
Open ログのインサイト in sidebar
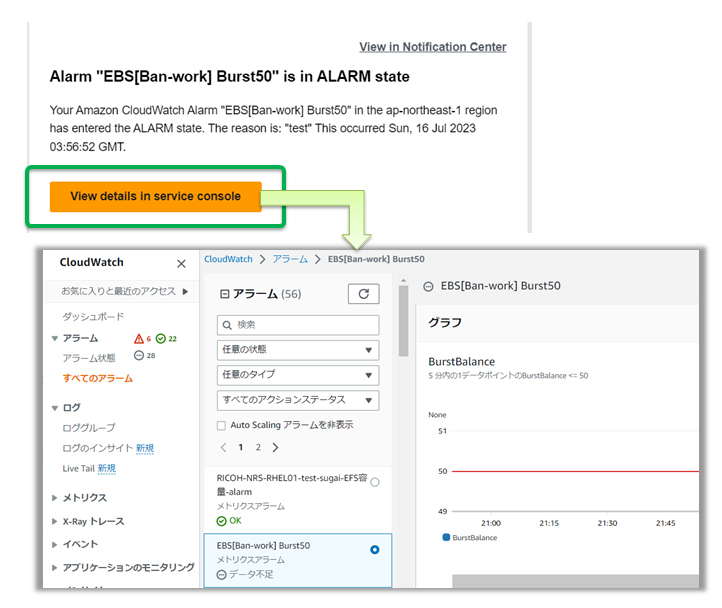[x=98, y=448]
